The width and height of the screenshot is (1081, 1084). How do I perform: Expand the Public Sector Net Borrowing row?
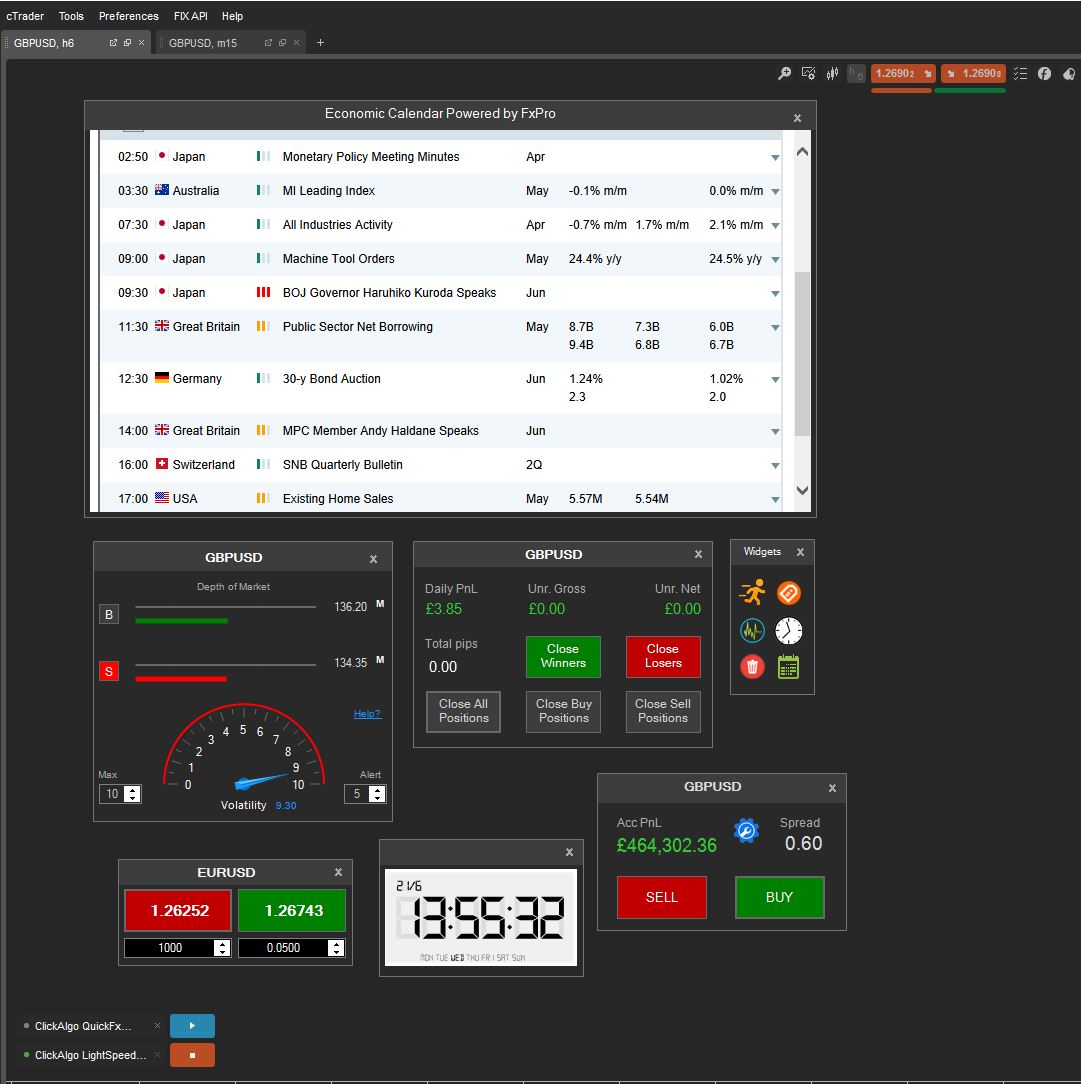tap(775, 328)
